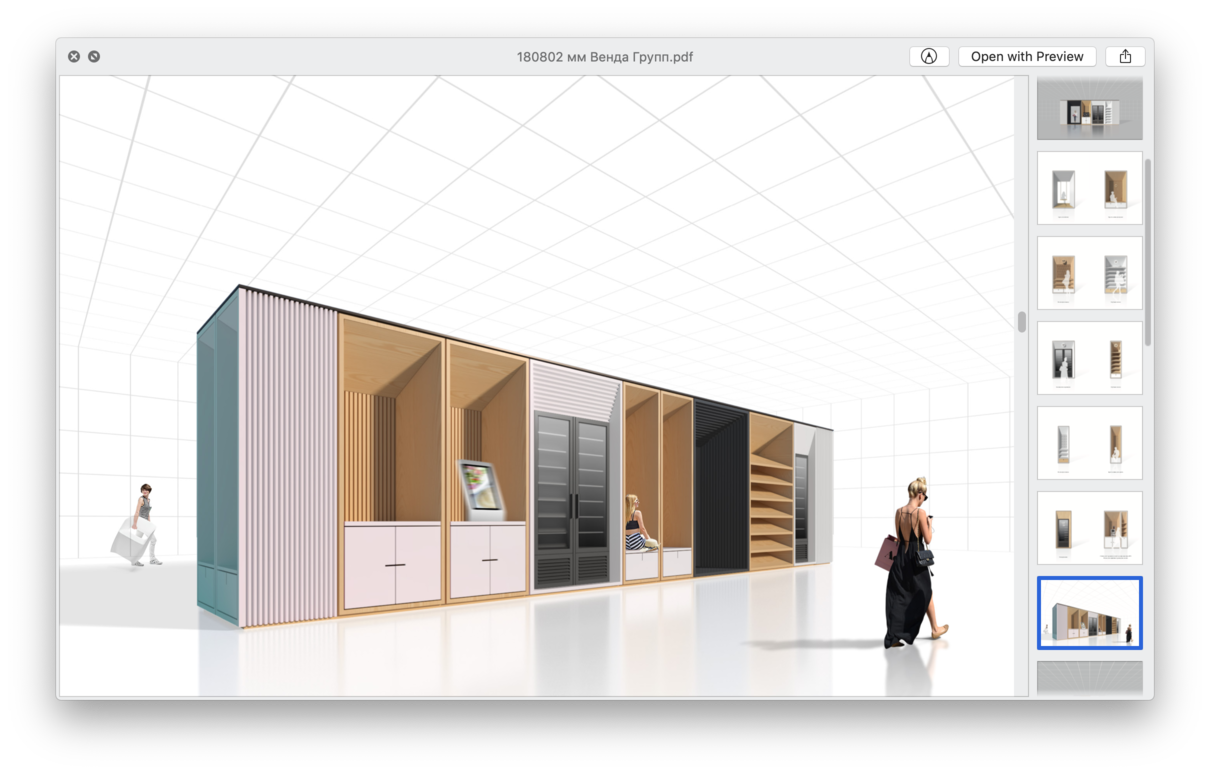Viewport: 1210px width, 774px height.
Task: Click Open with Preview button
Action: pyautogui.click(x=1026, y=57)
